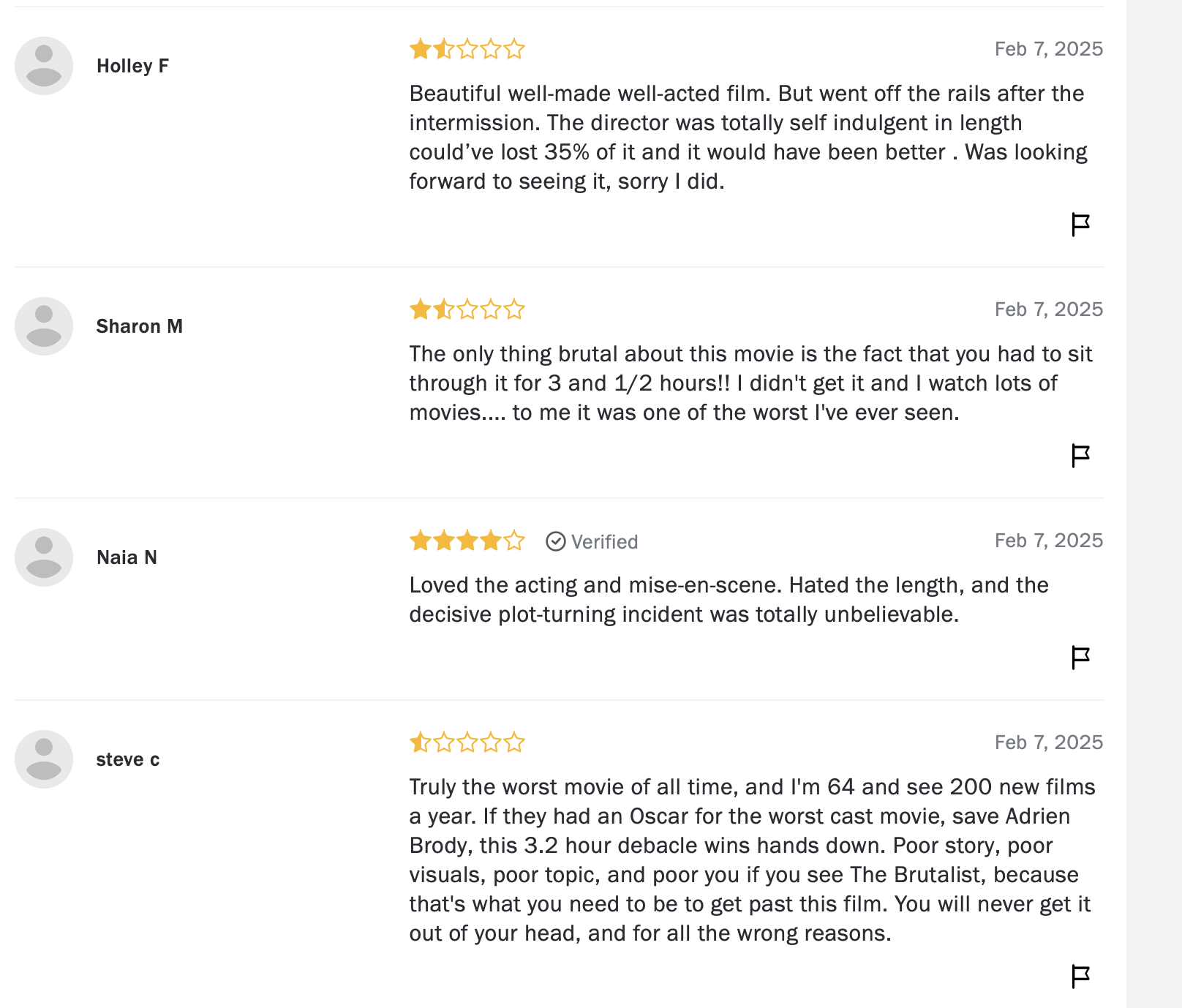Flag Sharon M's review
The height and width of the screenshot is (1008, 1182).
[x=1080, y=456]
